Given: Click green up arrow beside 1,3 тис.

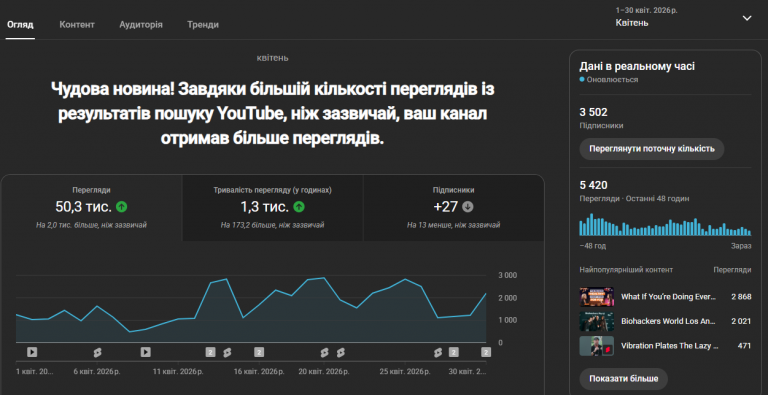Looking at the screenshot, I should (299, 207).
